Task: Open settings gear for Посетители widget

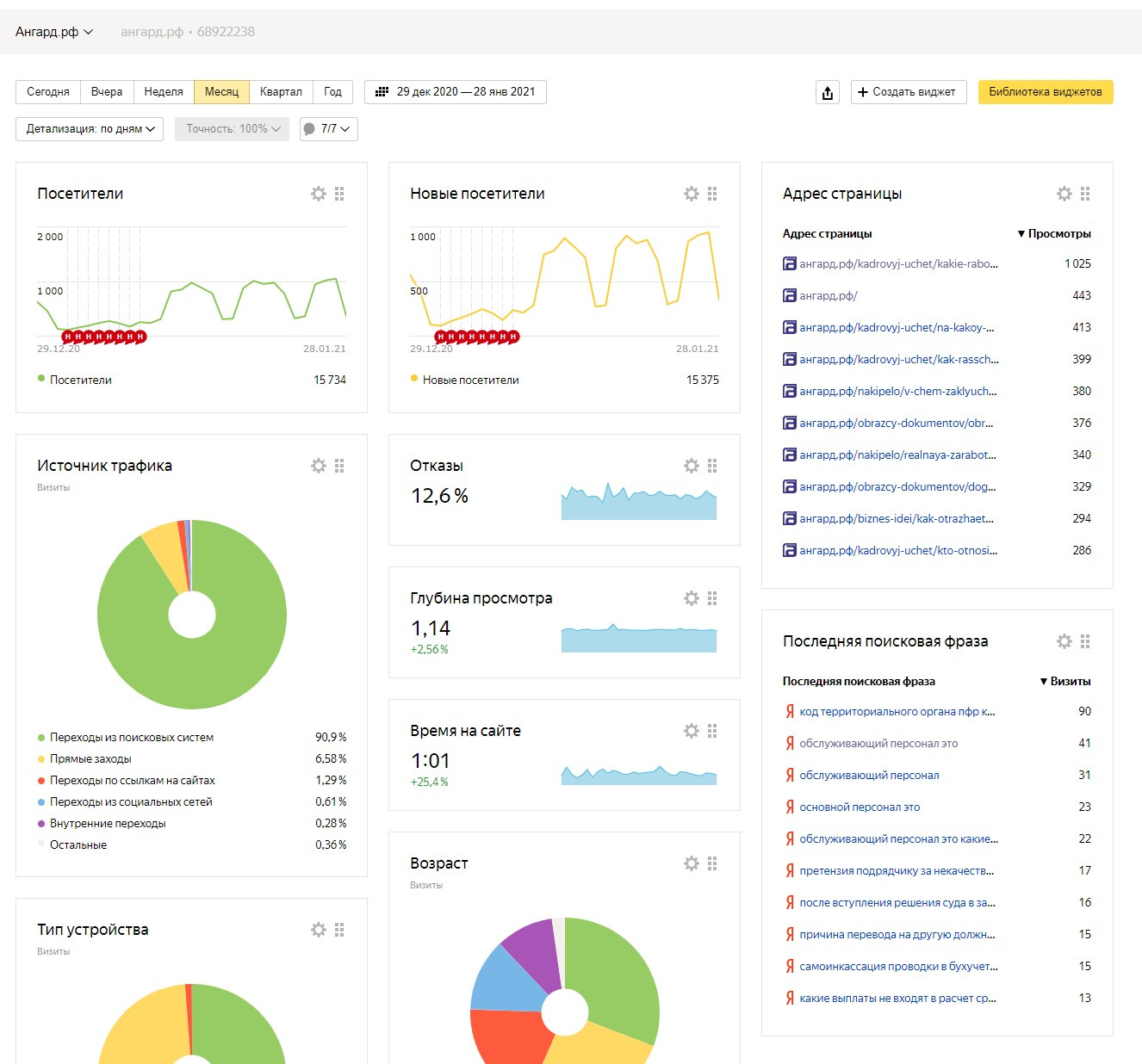Action: tap(319, 194)
